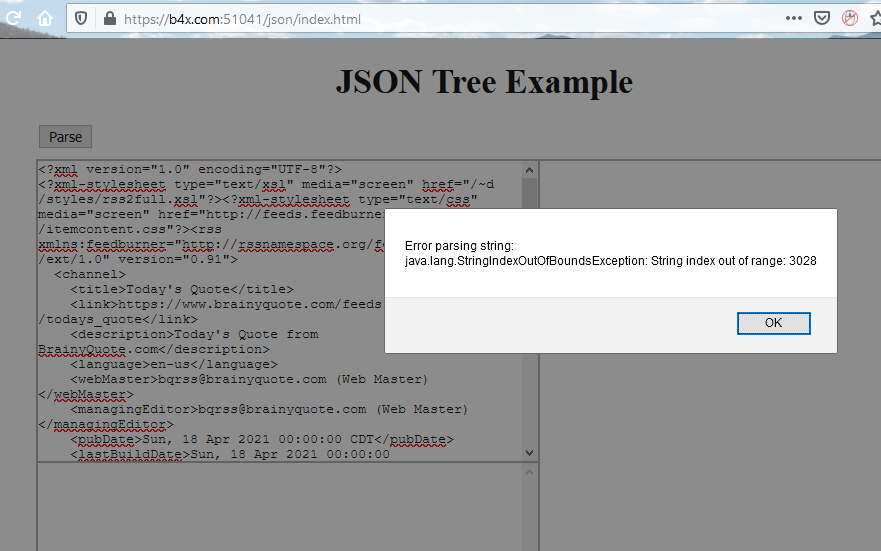Click the "<language>en-us</language>" line
Screen dimensions: 881x551
coord(174,364)
